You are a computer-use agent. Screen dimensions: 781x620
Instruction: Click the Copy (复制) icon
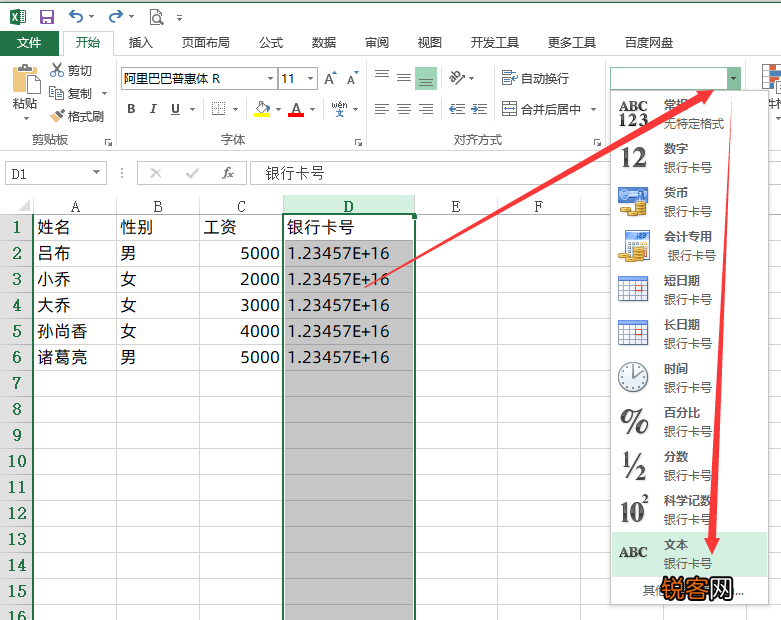pos(56,93)
